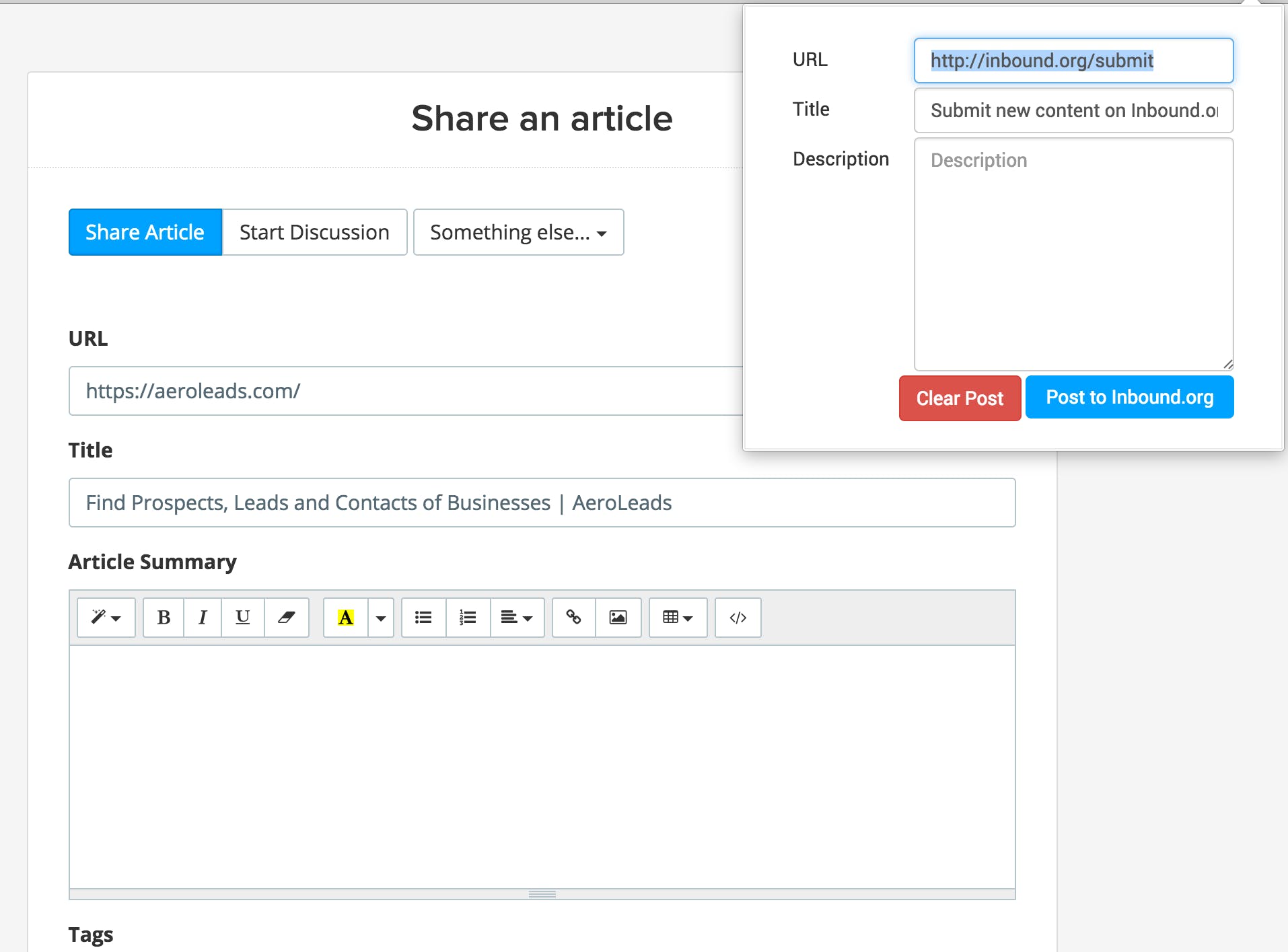Click the insert picture icon
Viewport: 1288px width, 952px height.
(618, 617)
